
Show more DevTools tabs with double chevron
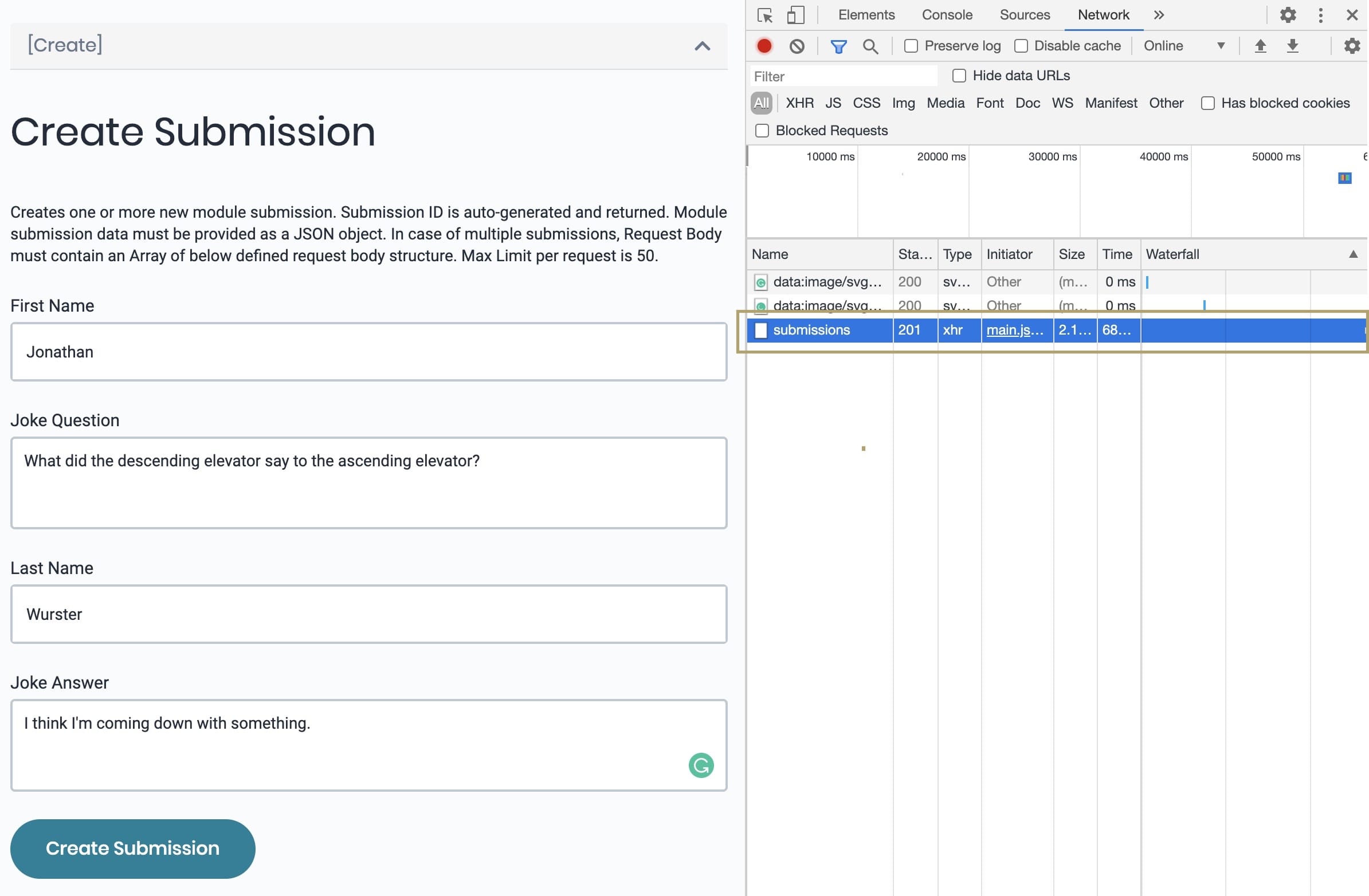point(1159,15)
